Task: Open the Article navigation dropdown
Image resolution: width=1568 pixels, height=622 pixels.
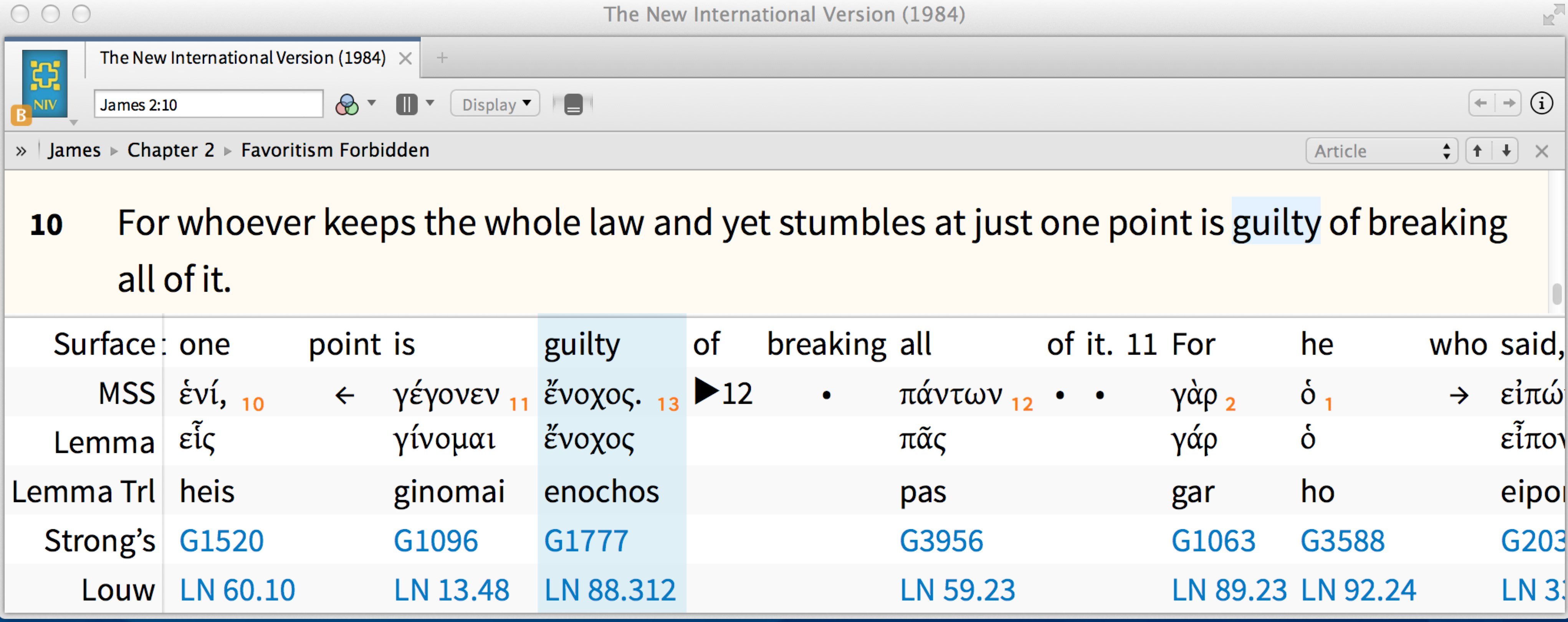Action: (x=1382, y=151)
